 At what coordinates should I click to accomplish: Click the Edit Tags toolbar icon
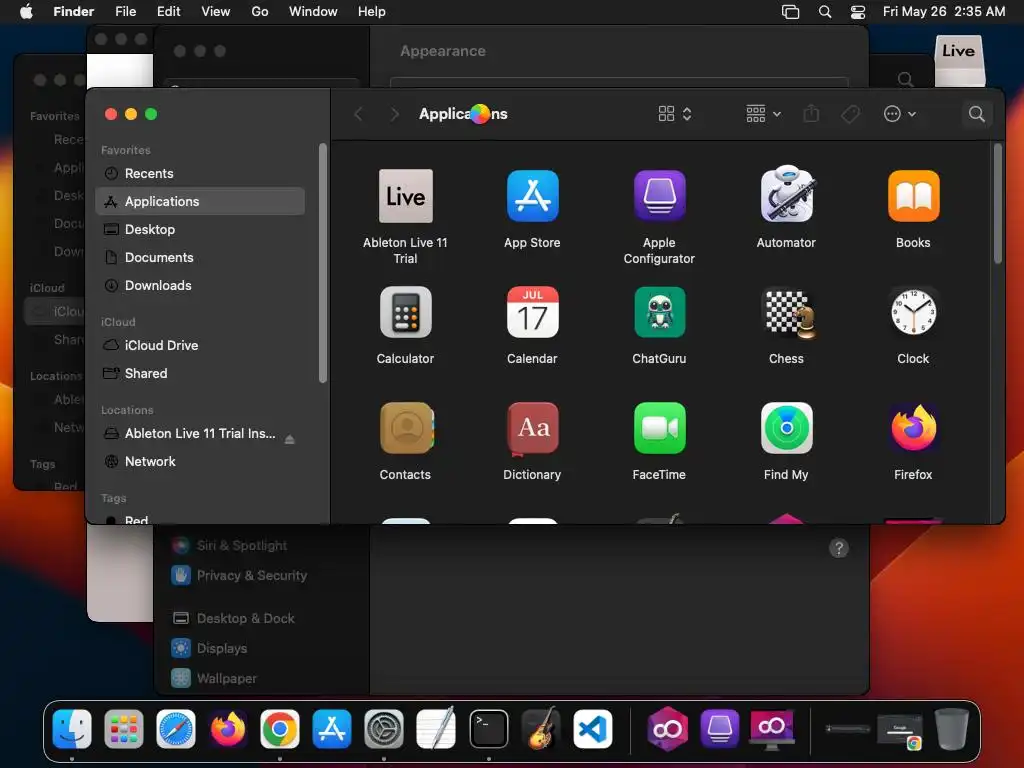click(850, 114)
